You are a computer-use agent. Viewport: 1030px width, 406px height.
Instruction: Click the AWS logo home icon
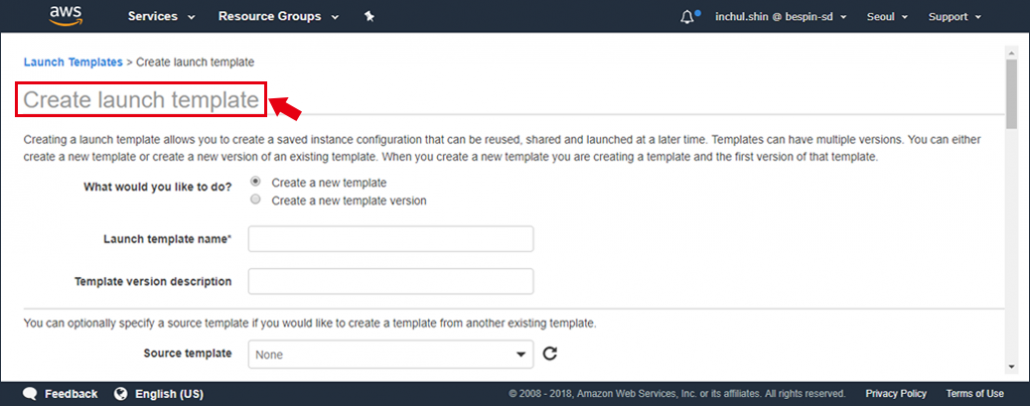tap(64, 16)
